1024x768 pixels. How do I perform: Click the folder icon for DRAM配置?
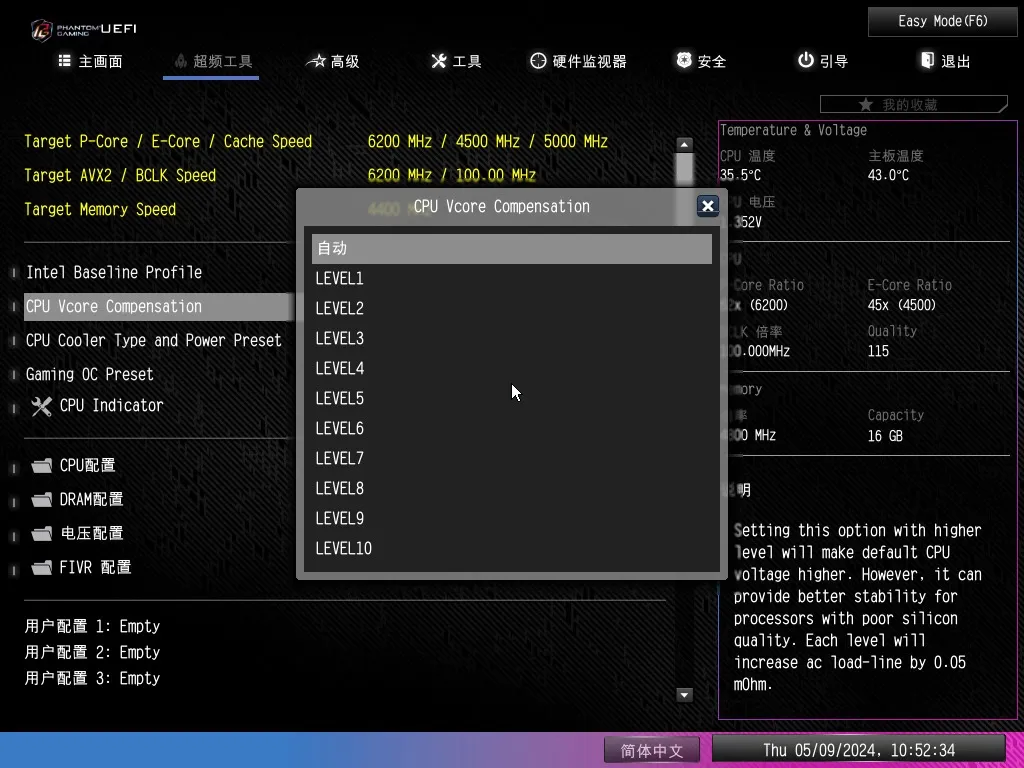[x=42, y=500]
